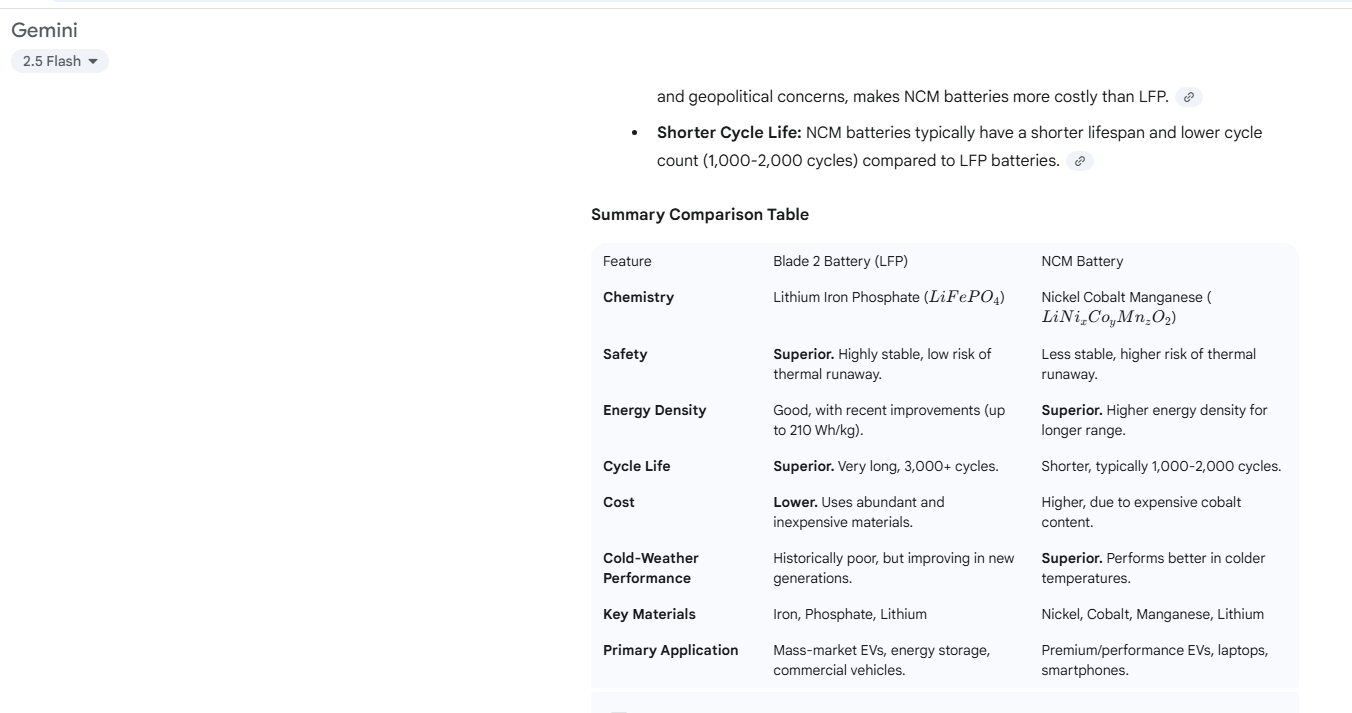Image resolution: width=1352 pixels, height=713 pixels.
Task: Click the 'Cycle Life' row label
Action: pos(637,466)
